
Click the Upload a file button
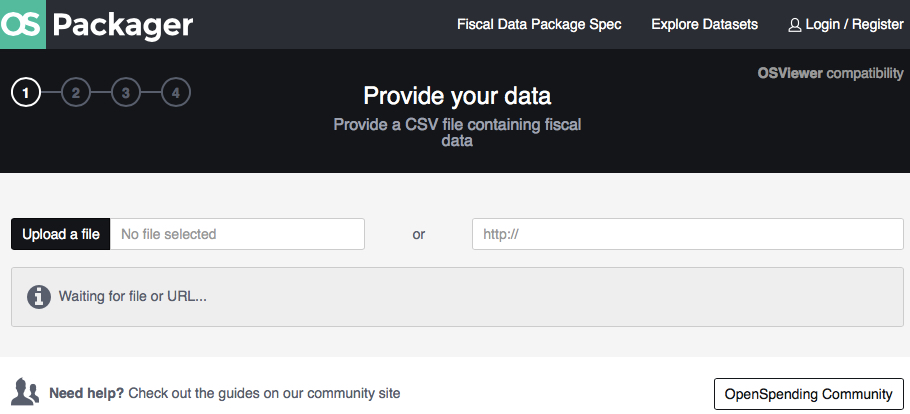tap(60, 234)
